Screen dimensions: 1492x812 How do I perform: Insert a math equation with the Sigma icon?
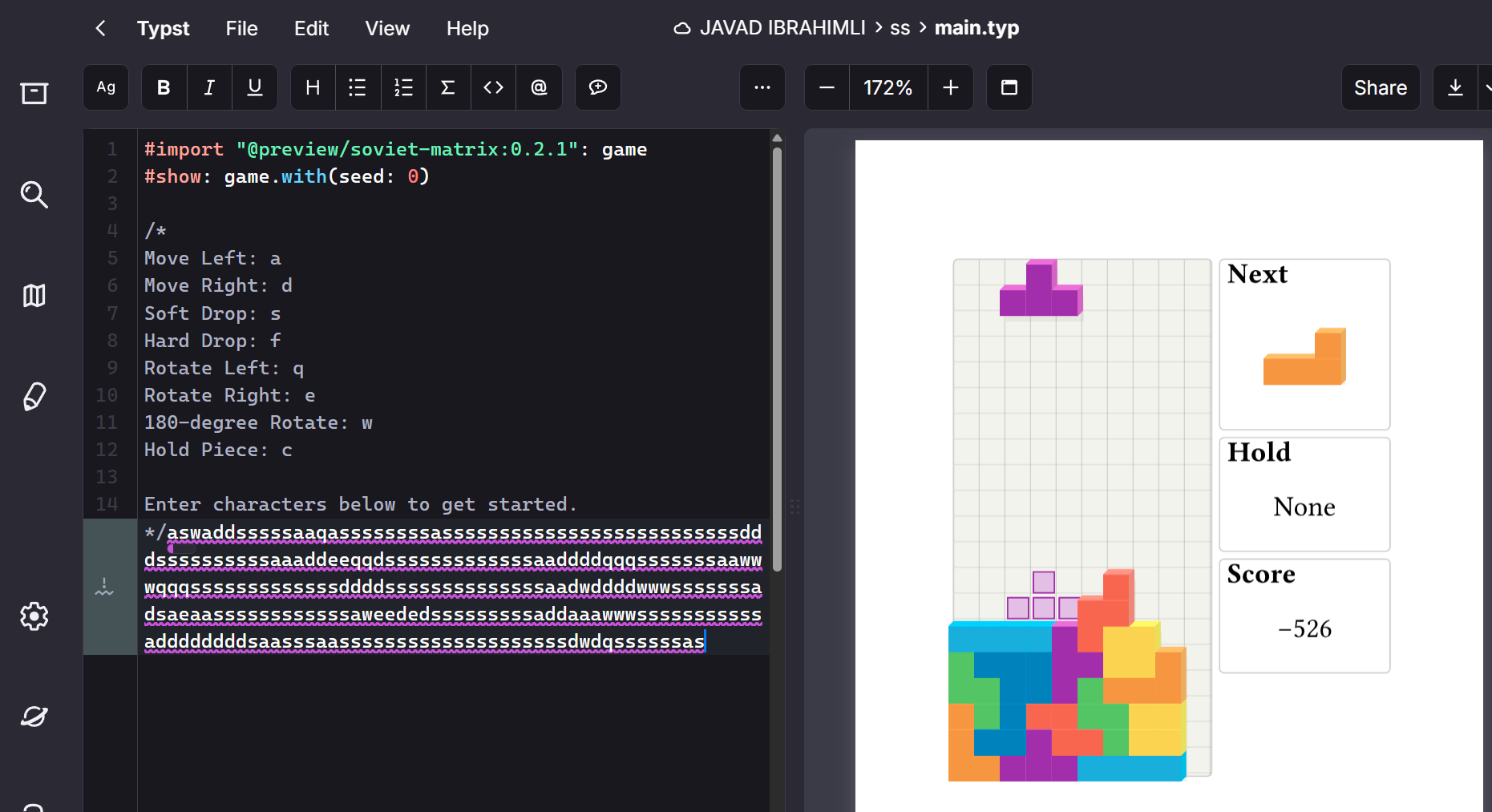click(x=447, y=87)
